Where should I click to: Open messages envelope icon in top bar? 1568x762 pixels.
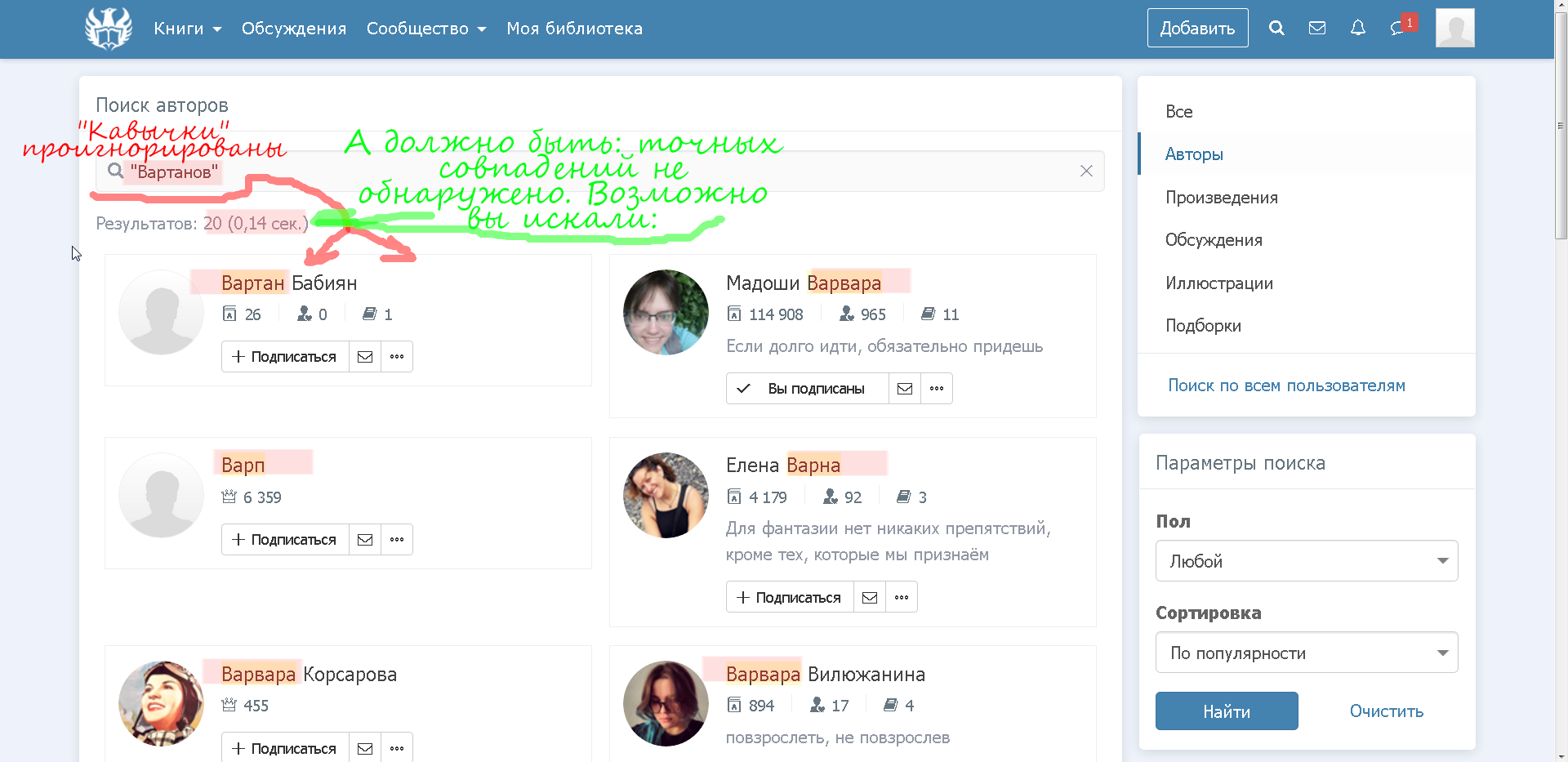pyautogui.click(x=1316, y=28)
